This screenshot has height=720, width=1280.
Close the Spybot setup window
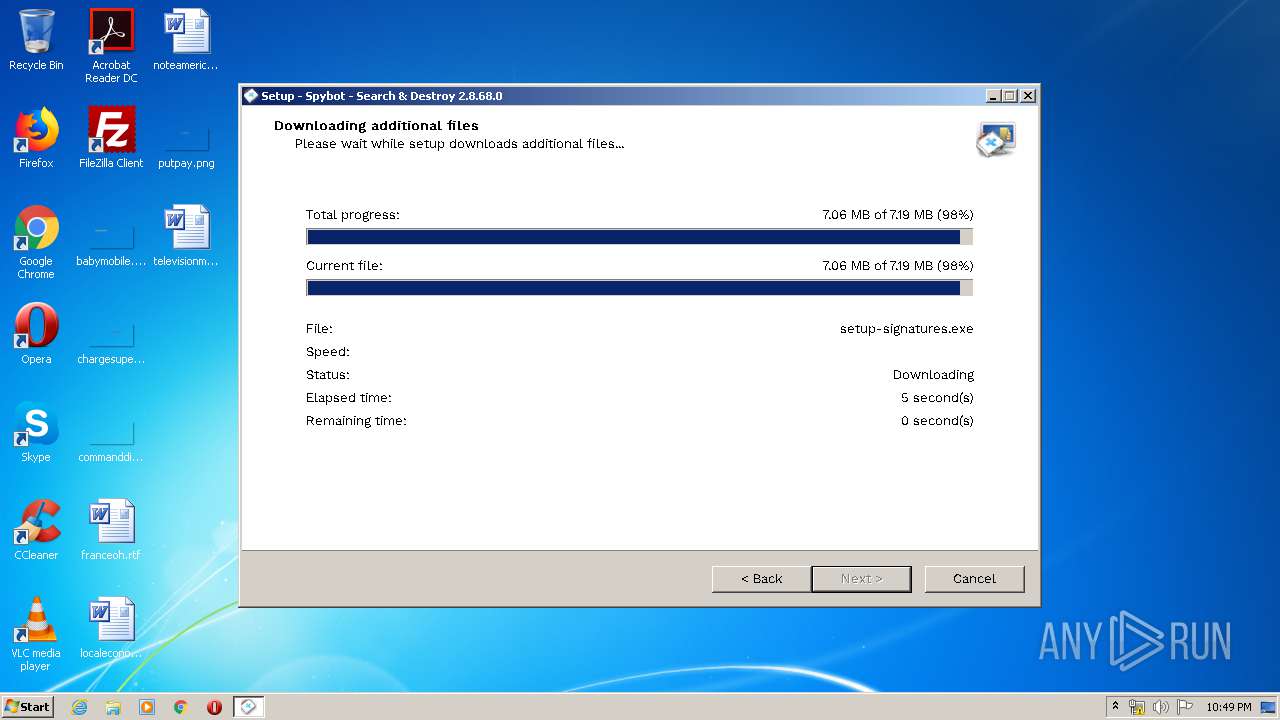[x=1028, y=96]
